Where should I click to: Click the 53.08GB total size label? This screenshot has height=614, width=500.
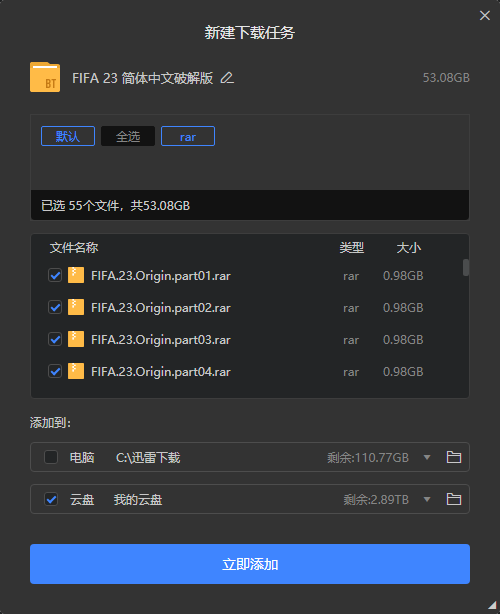446,78
